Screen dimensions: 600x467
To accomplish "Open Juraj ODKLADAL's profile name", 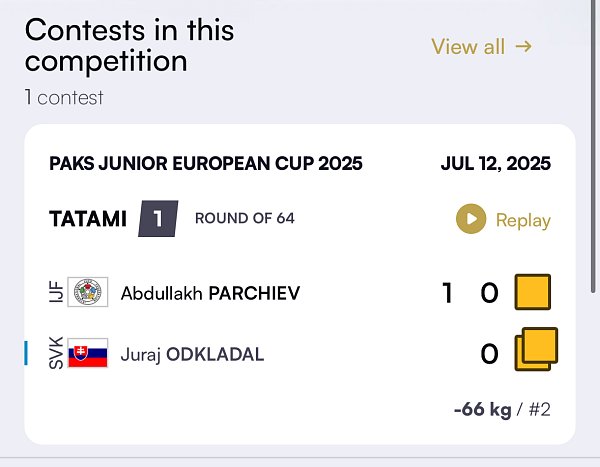I will (192, 354).
